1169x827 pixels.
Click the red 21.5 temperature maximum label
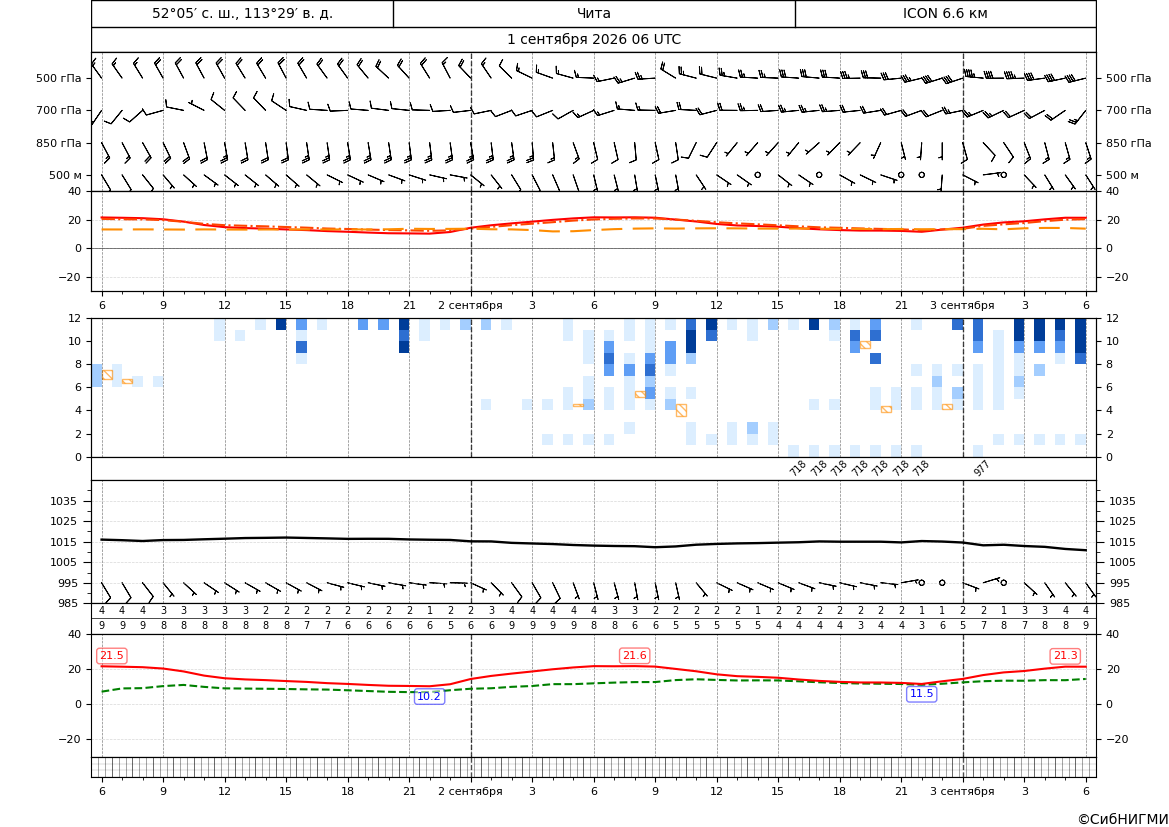[x=112, y=655]
